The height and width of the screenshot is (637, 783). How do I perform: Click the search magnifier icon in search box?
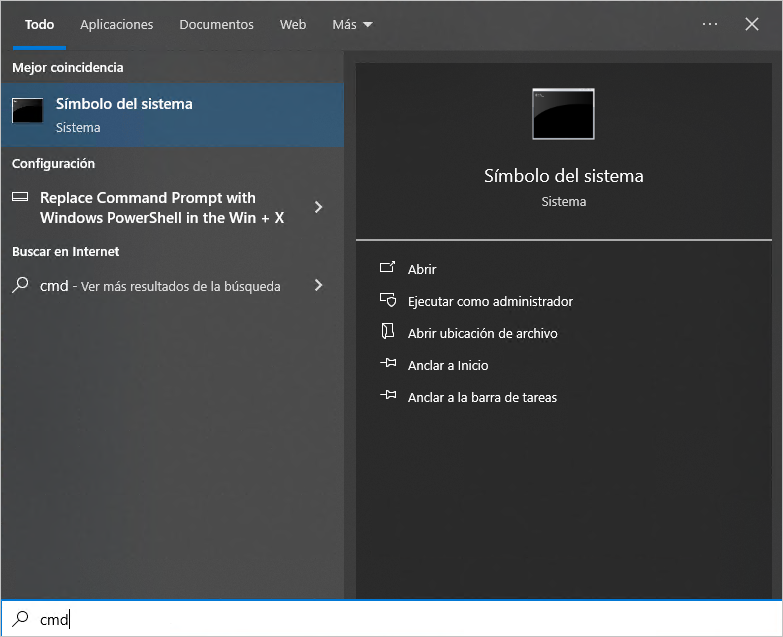pos(20,619)
